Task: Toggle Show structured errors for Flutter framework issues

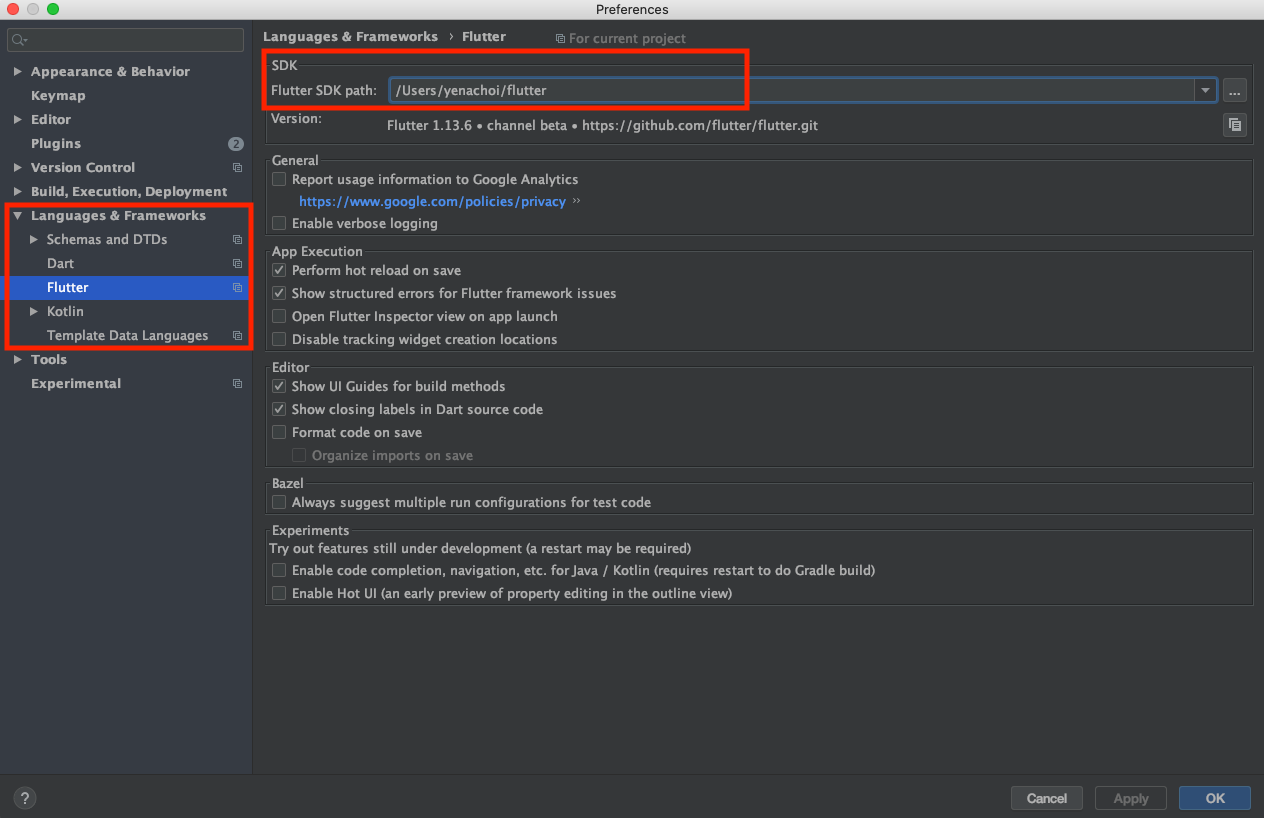Action: [x=279, y=293]
